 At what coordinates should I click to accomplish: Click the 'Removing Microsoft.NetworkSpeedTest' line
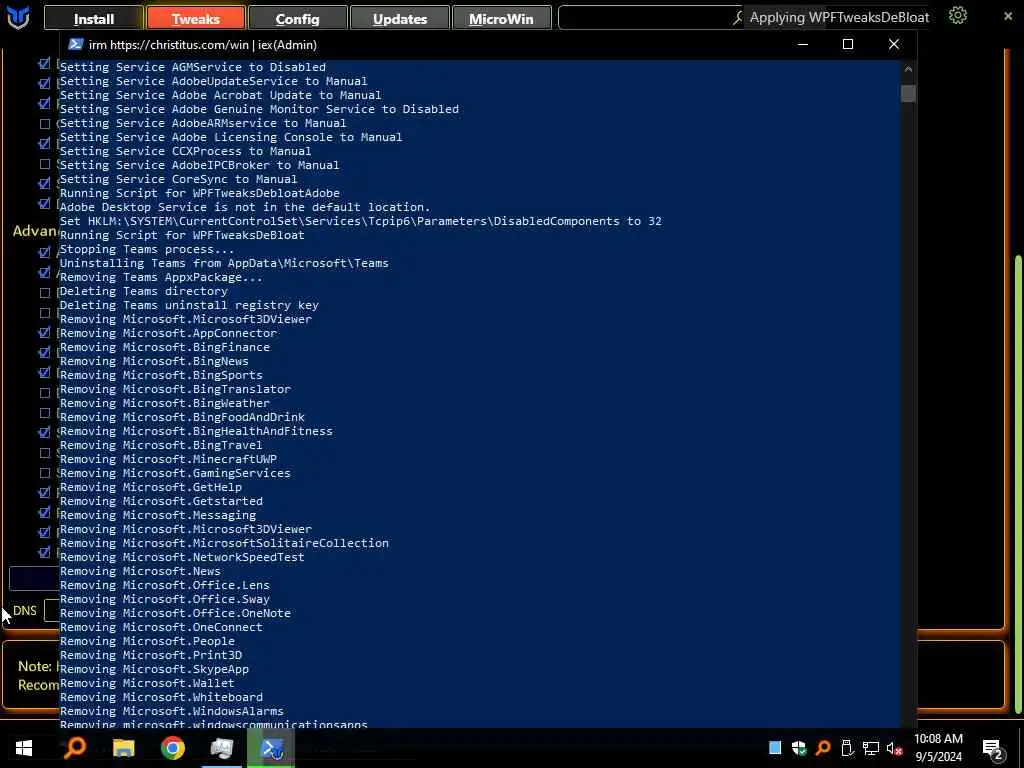[x=182, y=557]
